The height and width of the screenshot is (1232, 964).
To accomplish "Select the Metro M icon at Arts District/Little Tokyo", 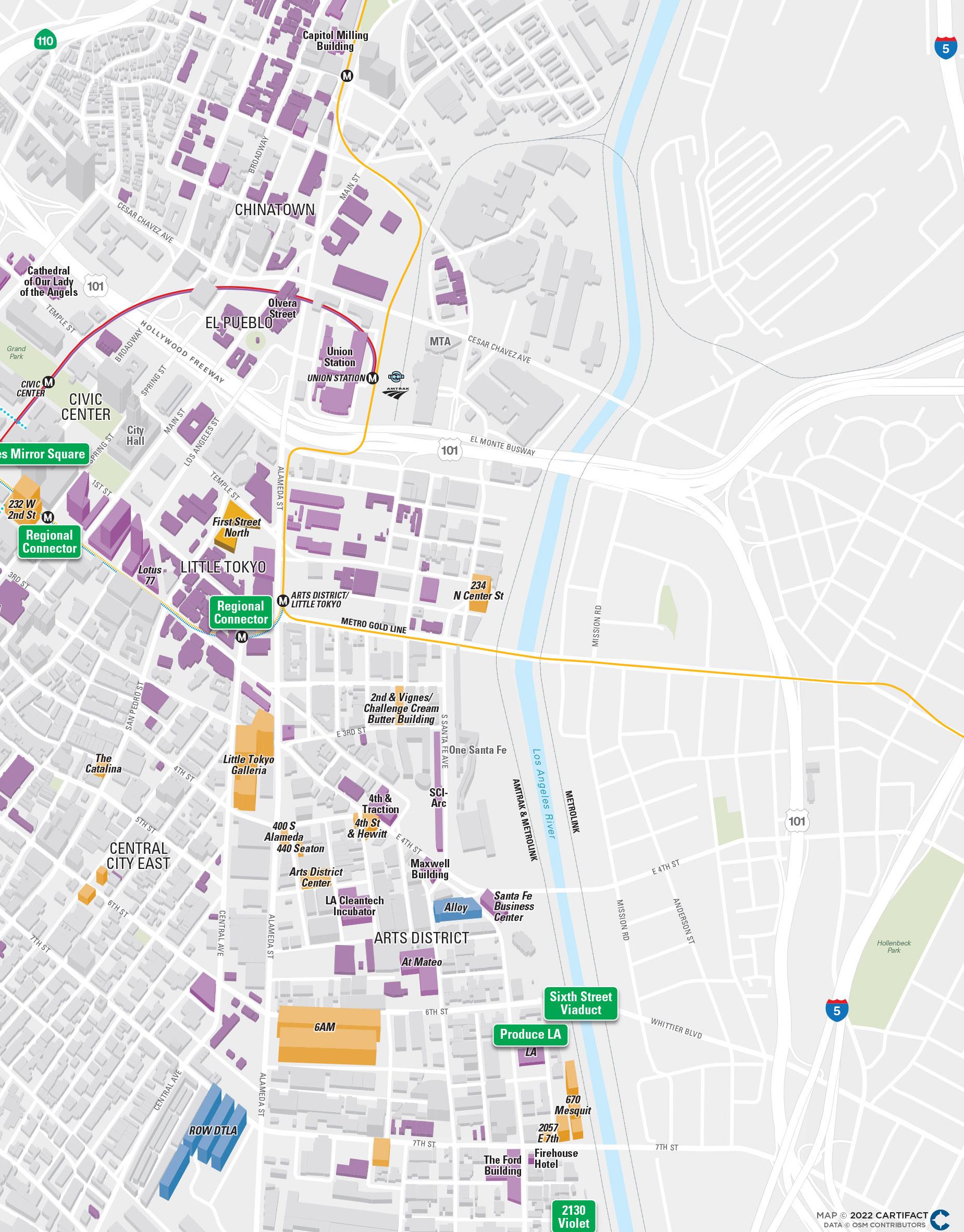I will 283,600.
